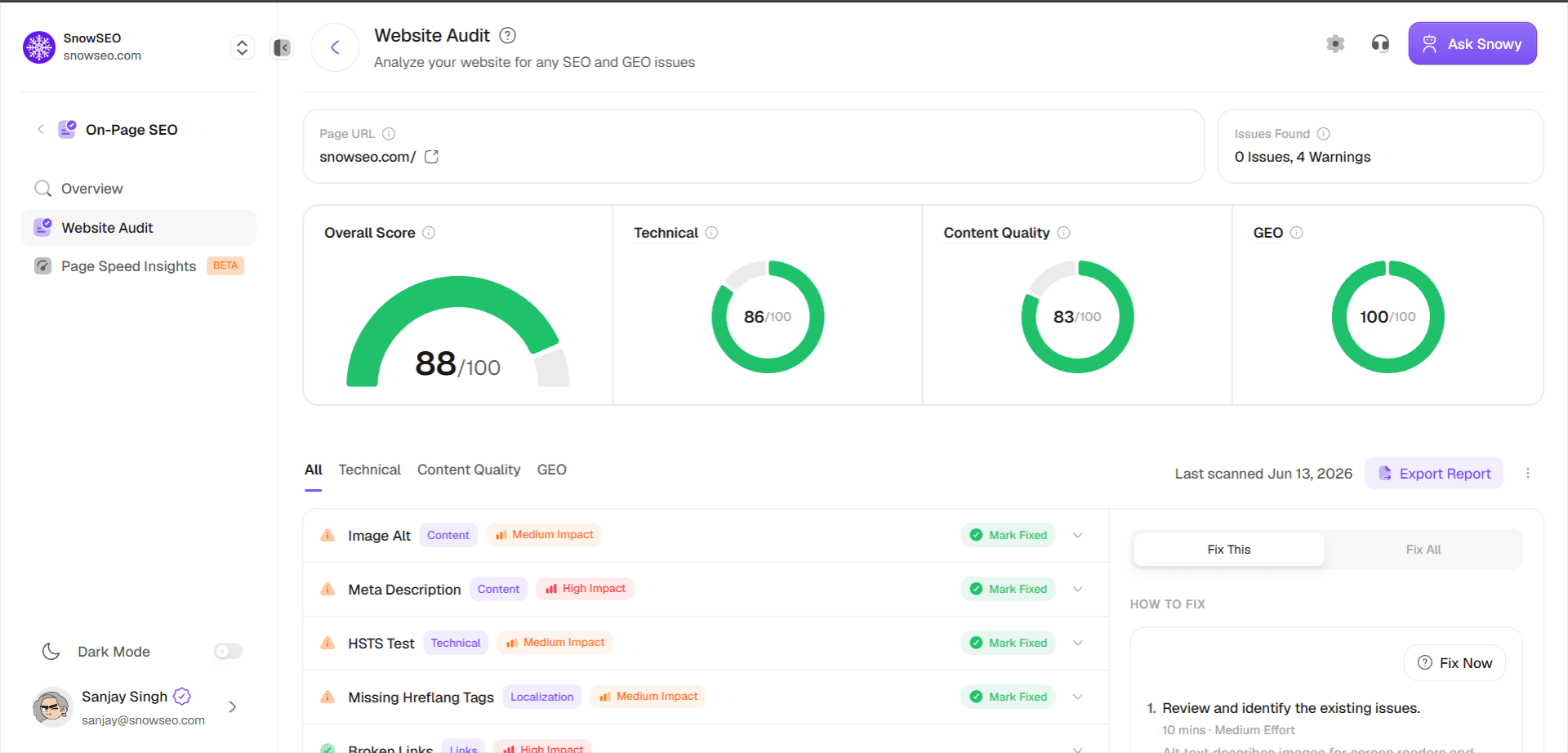The image size is (1568, 753).
Task: Go back using the round arrow button
Action: (x=335, y=47)
